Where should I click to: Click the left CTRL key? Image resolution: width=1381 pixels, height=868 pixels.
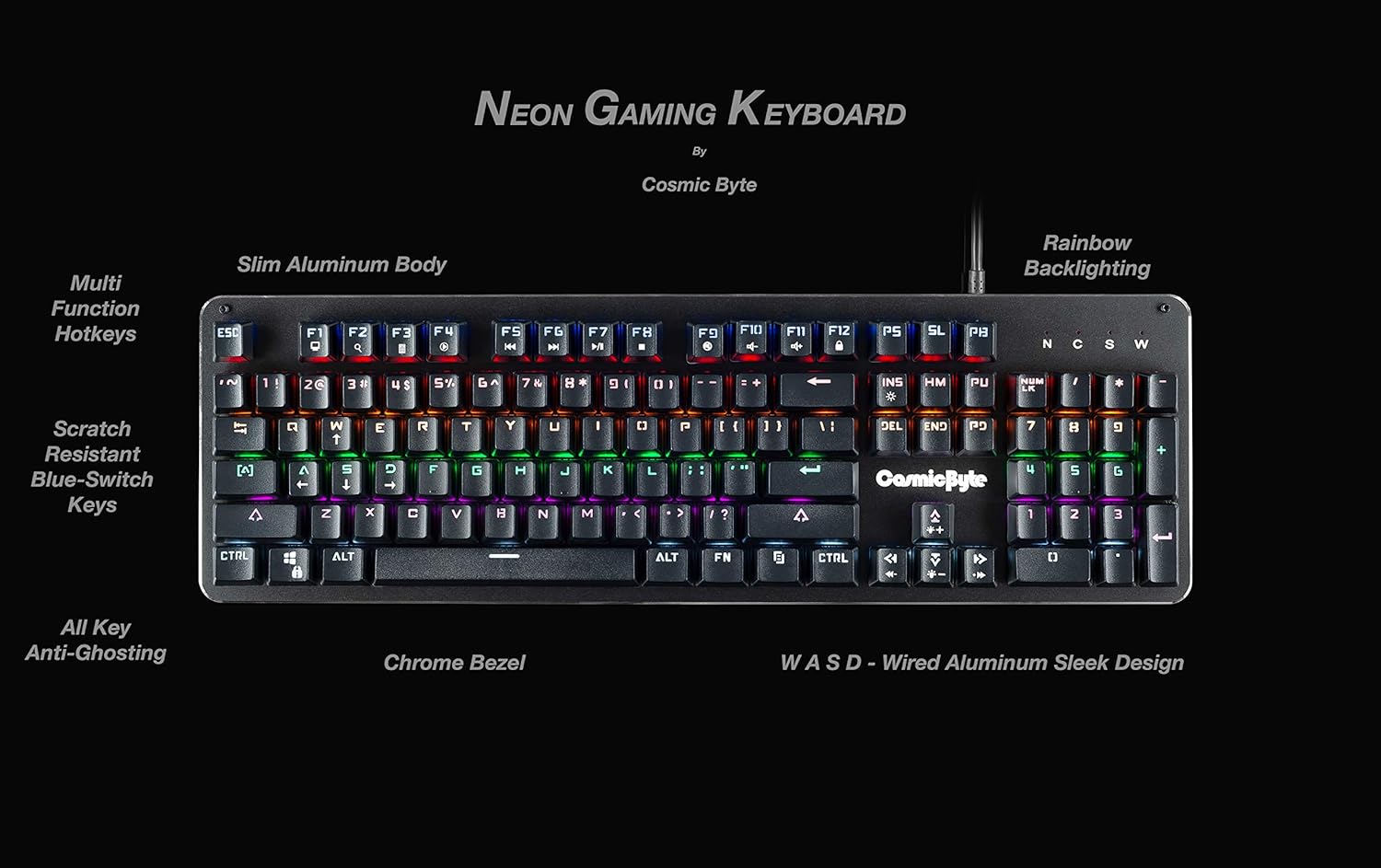[234, 564]
